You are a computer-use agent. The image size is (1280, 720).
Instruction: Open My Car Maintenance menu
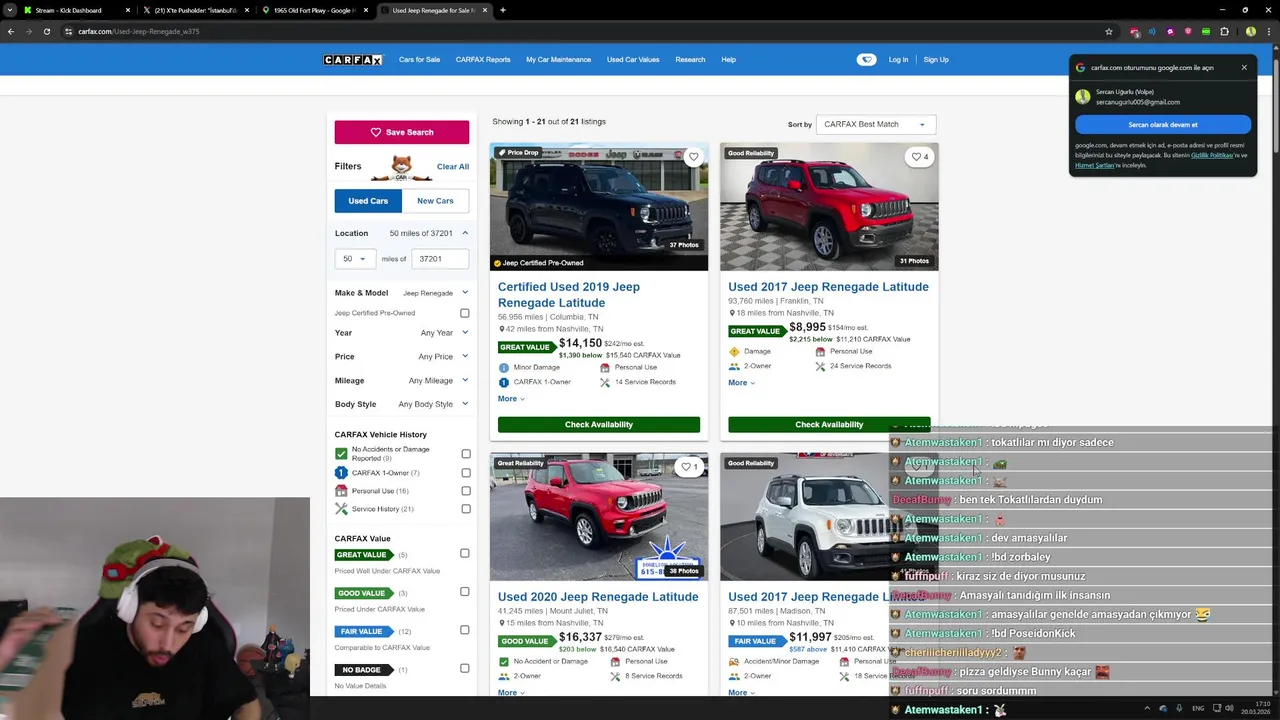[x=558, y=60]
